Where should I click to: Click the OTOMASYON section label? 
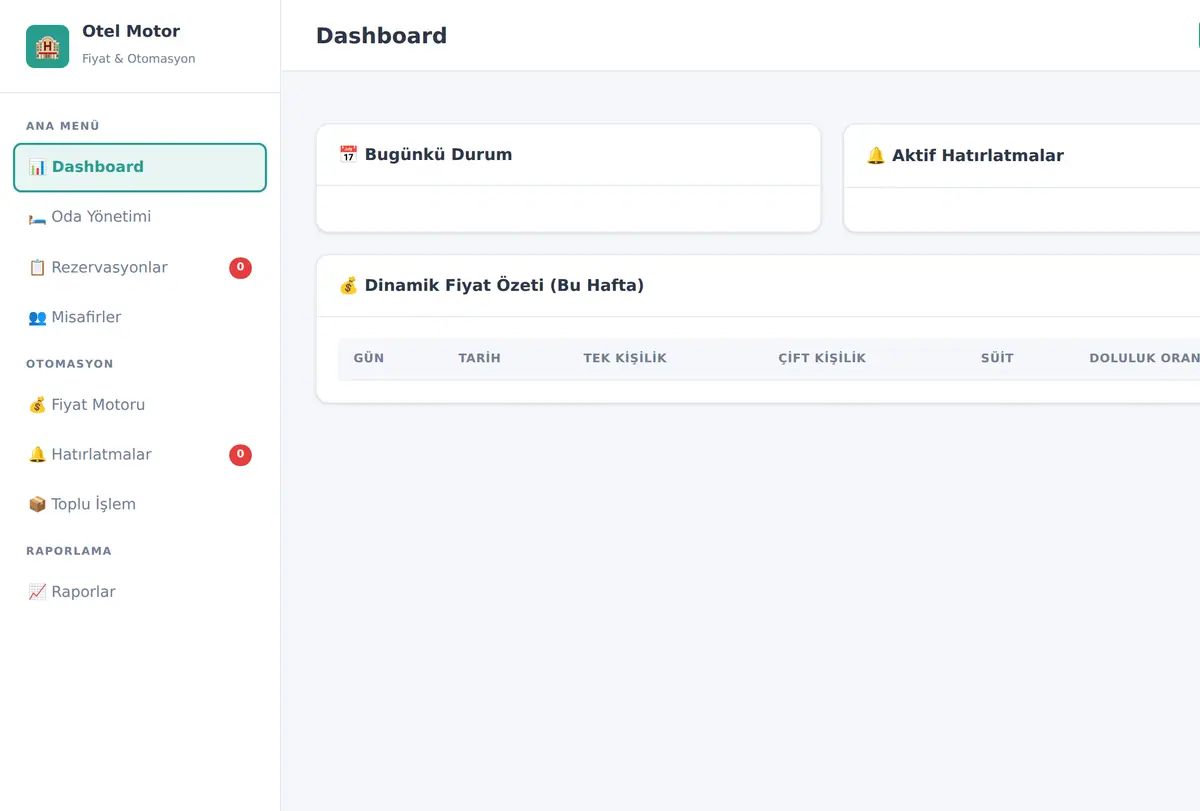click(70, 364)
